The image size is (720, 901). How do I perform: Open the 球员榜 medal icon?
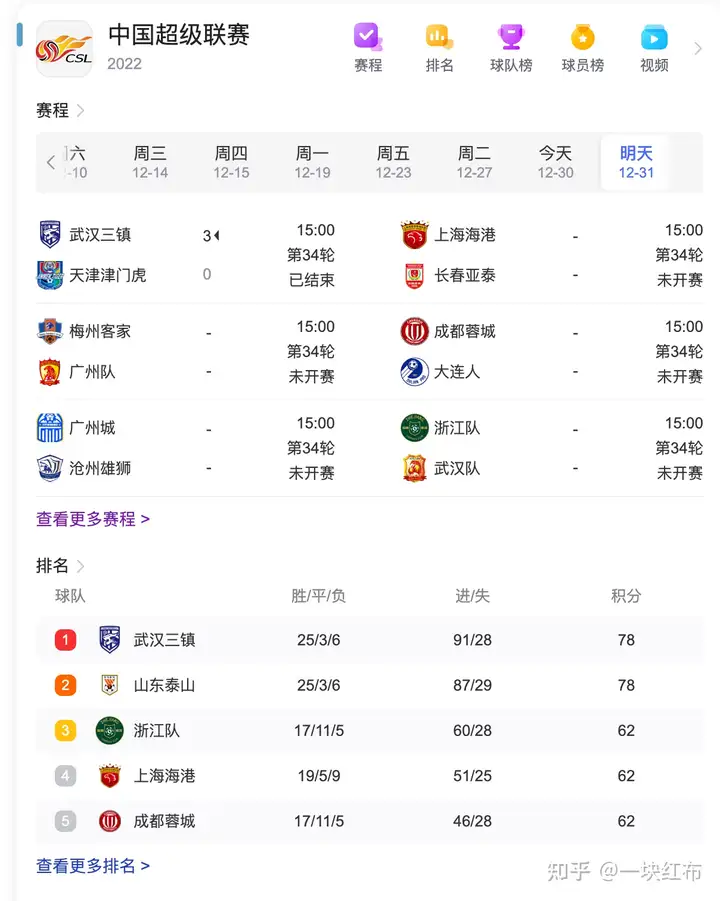pos(582,38)
